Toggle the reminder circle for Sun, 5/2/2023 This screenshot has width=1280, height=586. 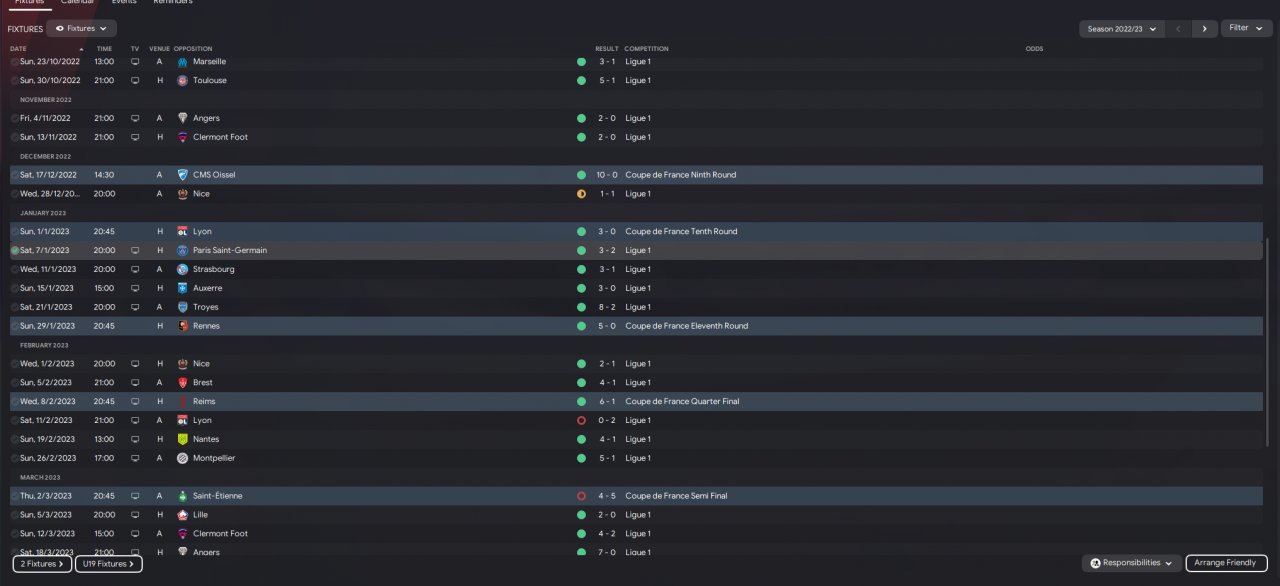click(x=15, y=383)
